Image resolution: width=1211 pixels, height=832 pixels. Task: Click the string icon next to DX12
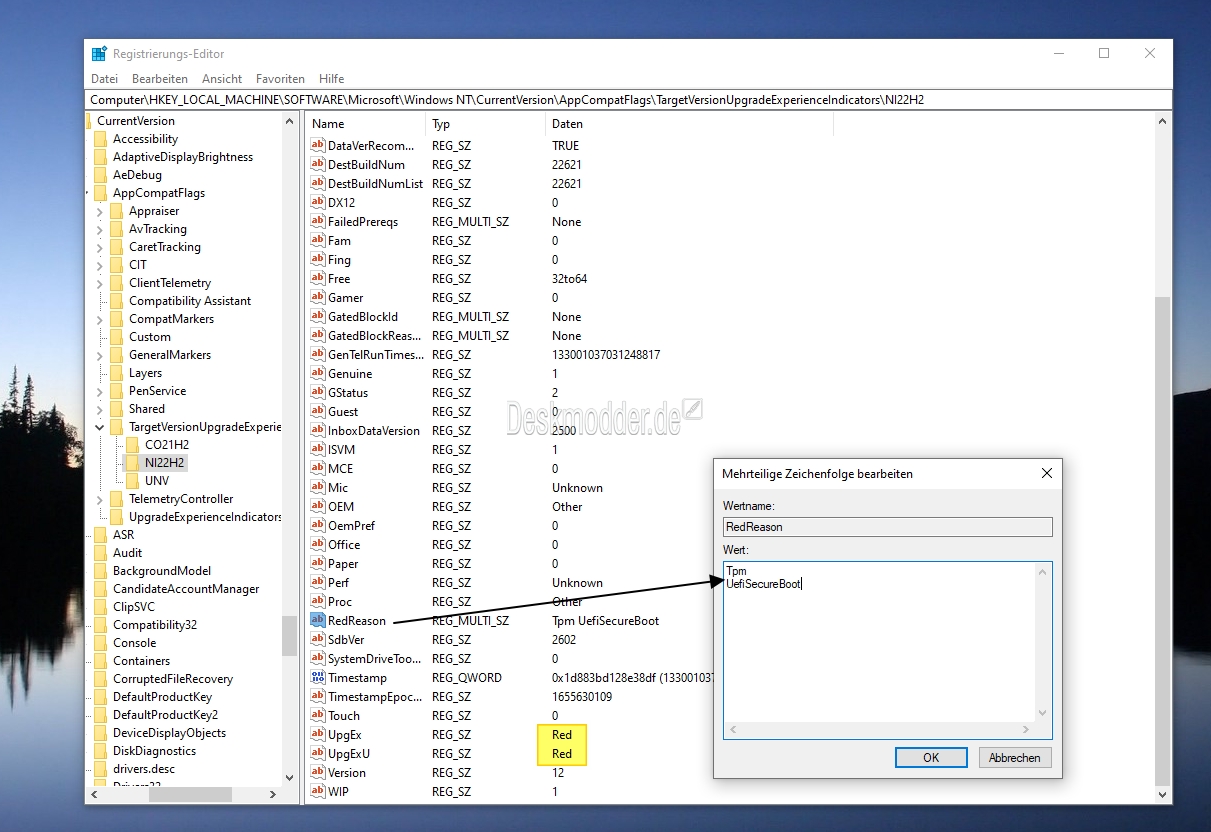318,202
